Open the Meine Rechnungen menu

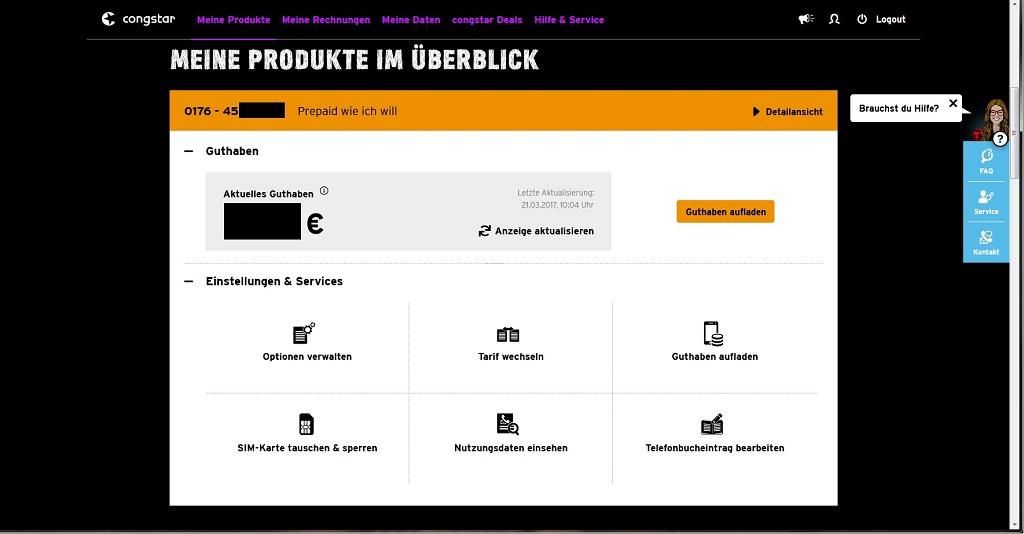click(x=326, y=19)
